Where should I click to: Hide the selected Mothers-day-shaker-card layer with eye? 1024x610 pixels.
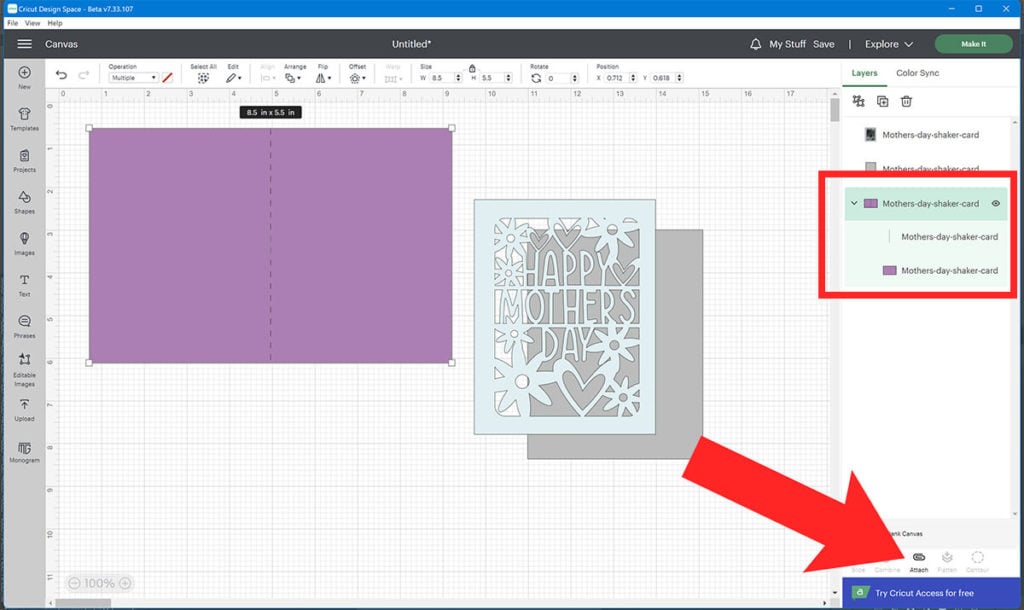(x=995, y=203)
